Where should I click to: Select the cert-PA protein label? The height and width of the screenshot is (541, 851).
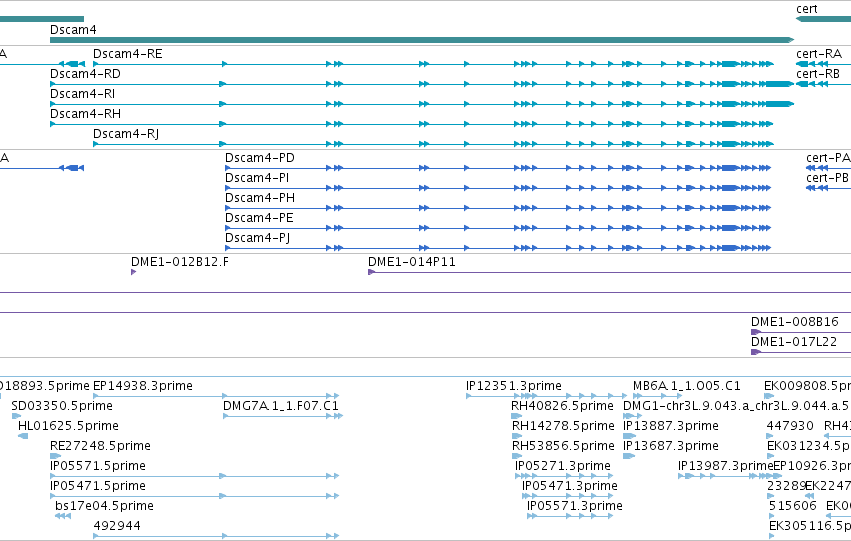(828, 158)
